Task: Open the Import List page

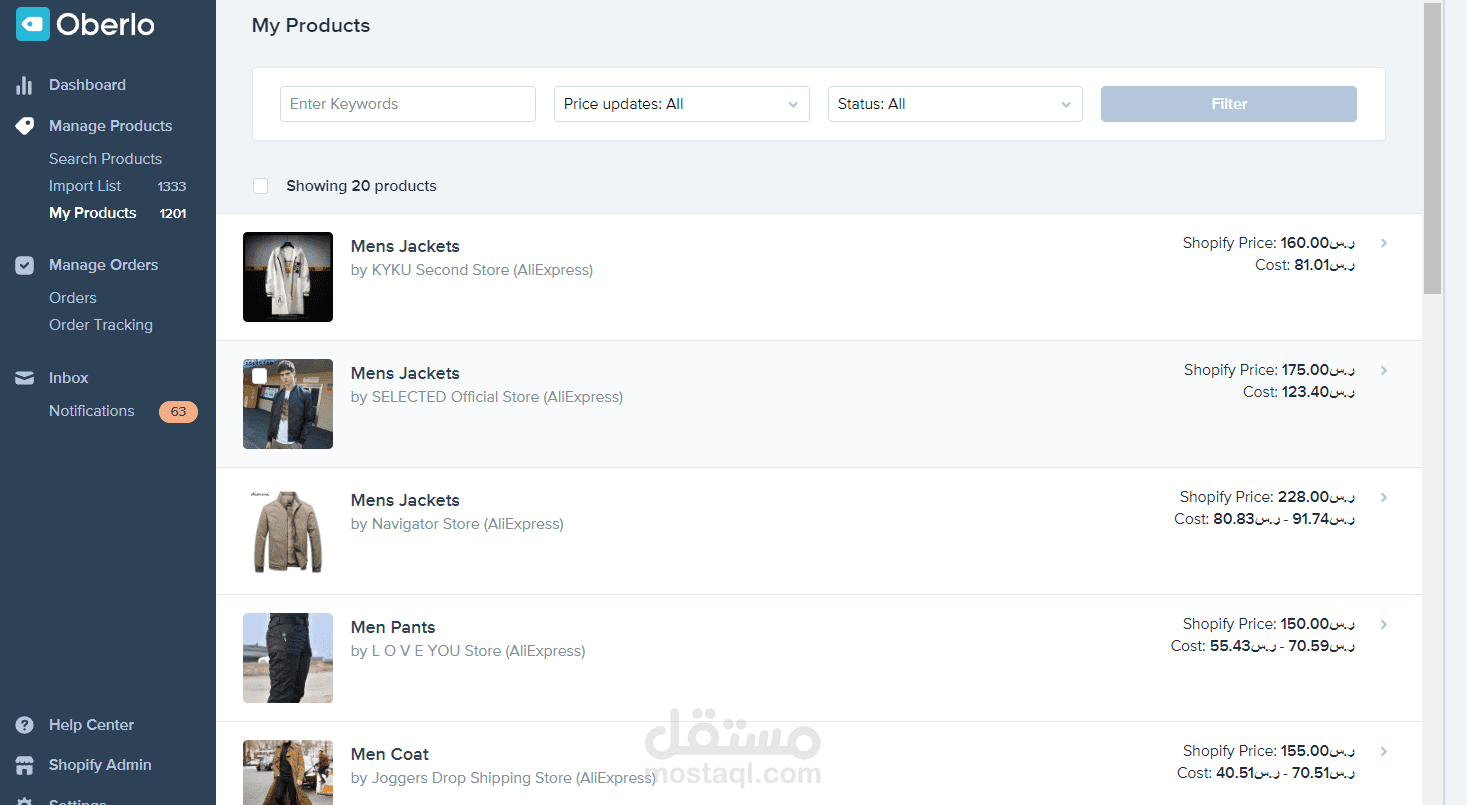Action: coord(85,186)
